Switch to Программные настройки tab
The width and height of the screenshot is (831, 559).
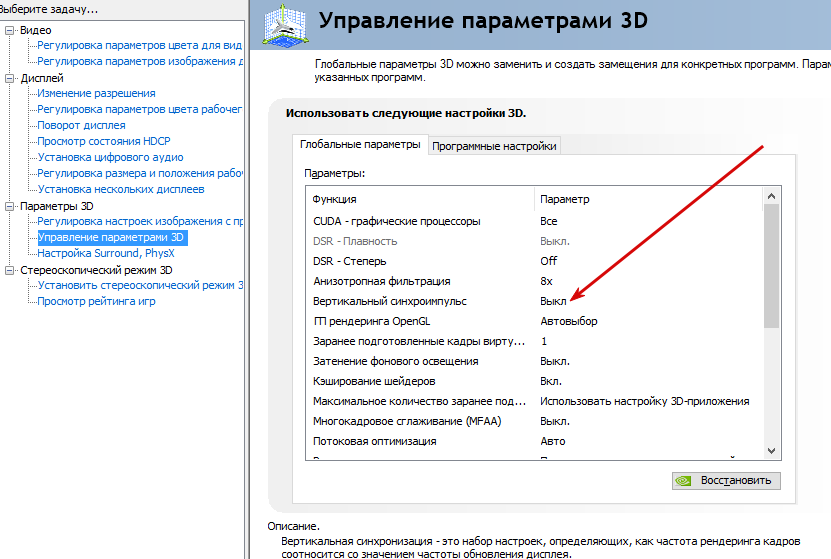tap(494, 146)
